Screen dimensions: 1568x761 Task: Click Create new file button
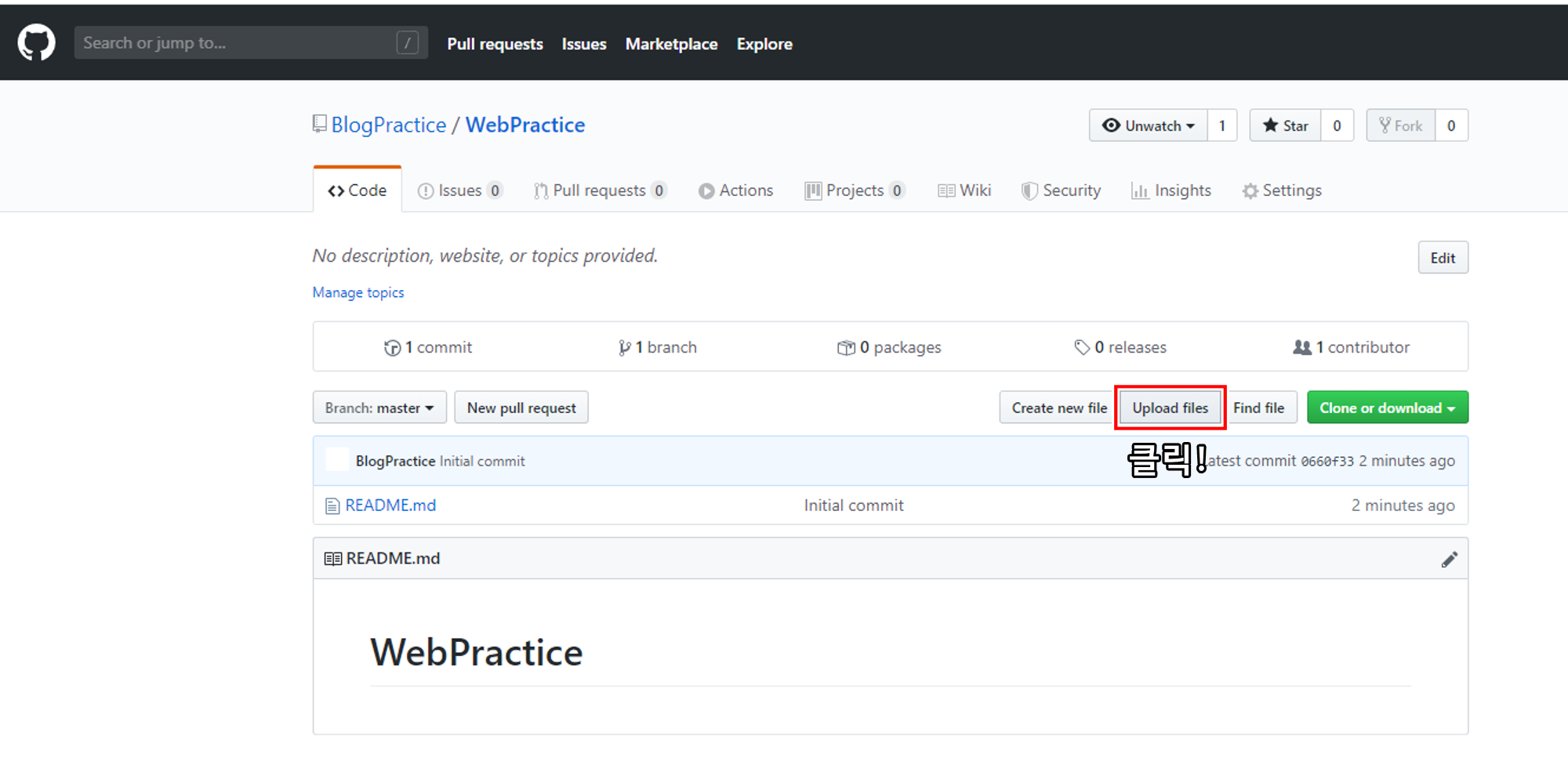1058,408
